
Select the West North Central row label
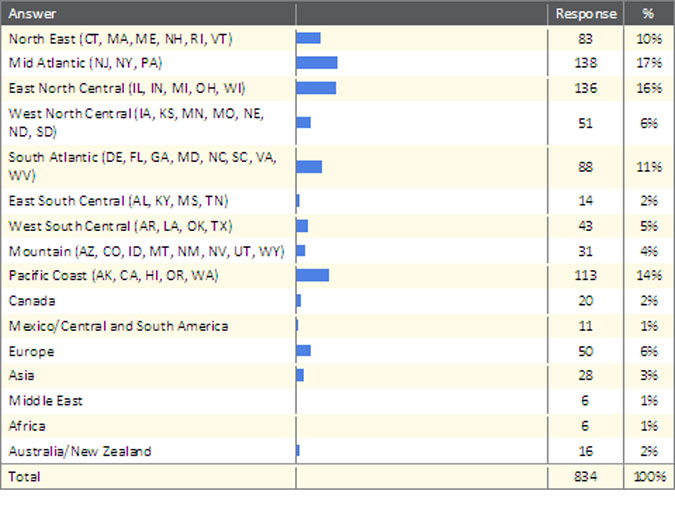(135, 122)
